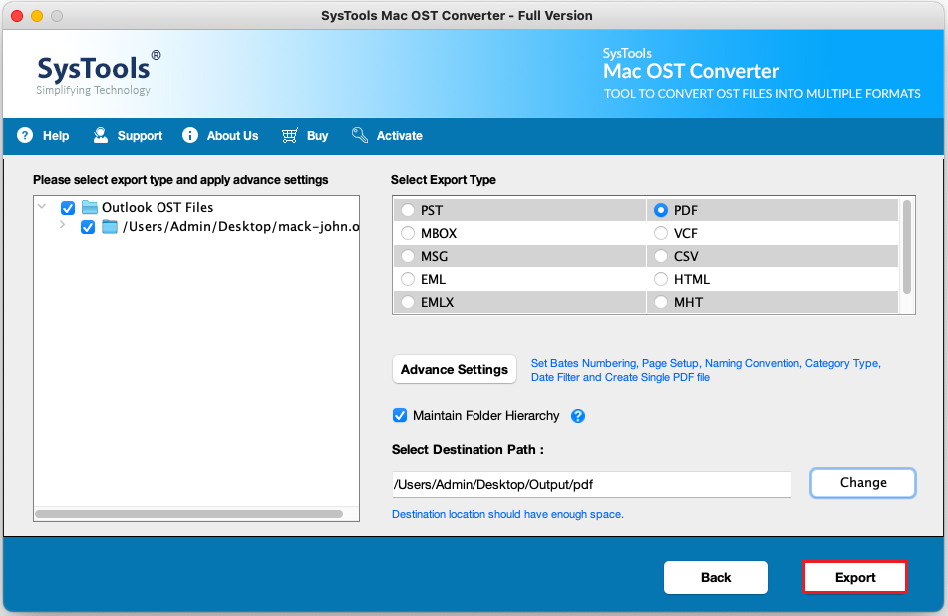Expand the /Users/Admin/Desktop/mack-john node
Screen dimensions: 948x616
[62, 225]
